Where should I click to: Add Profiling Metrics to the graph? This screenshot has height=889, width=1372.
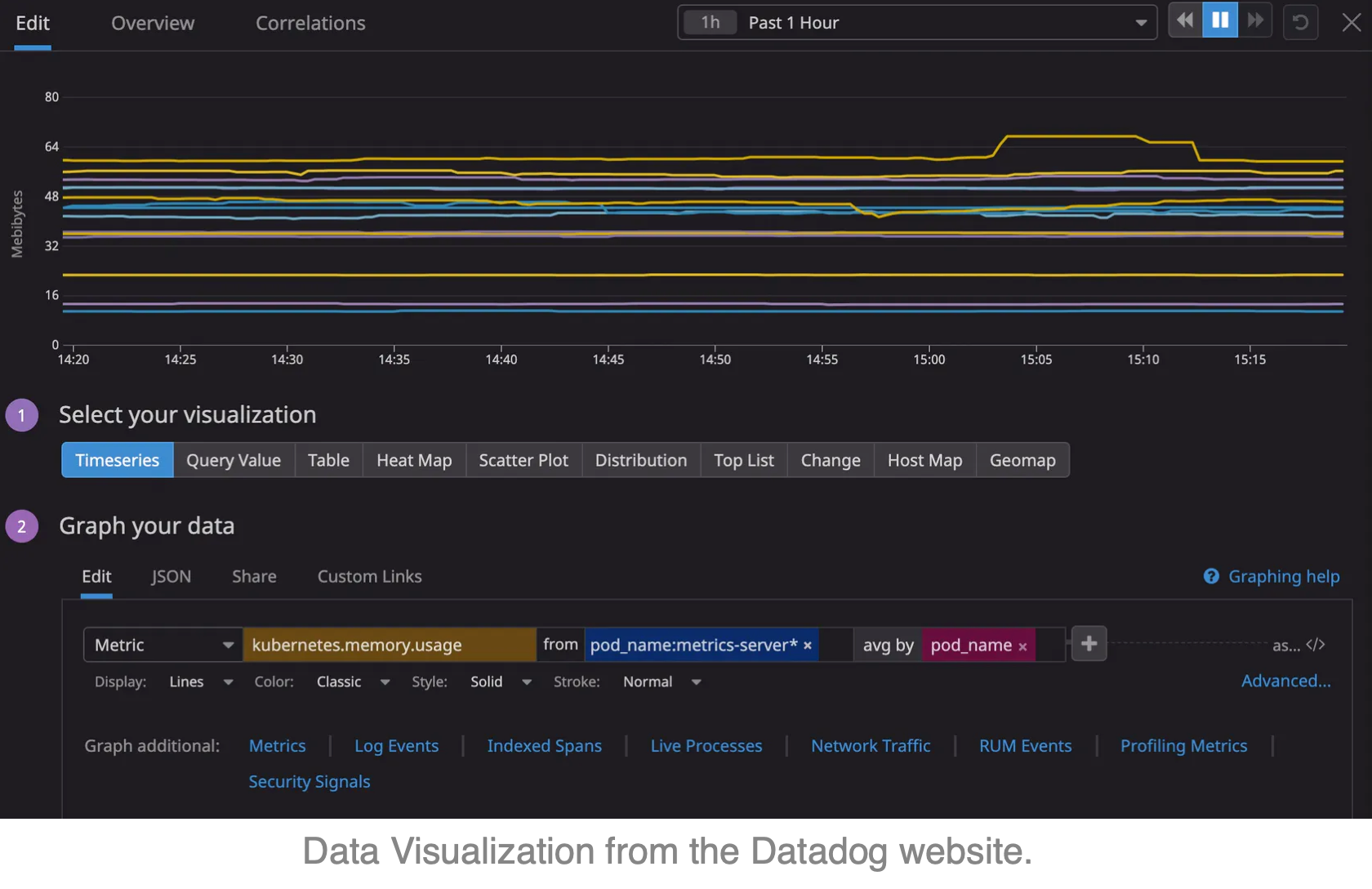click(x=1184, y=745)
